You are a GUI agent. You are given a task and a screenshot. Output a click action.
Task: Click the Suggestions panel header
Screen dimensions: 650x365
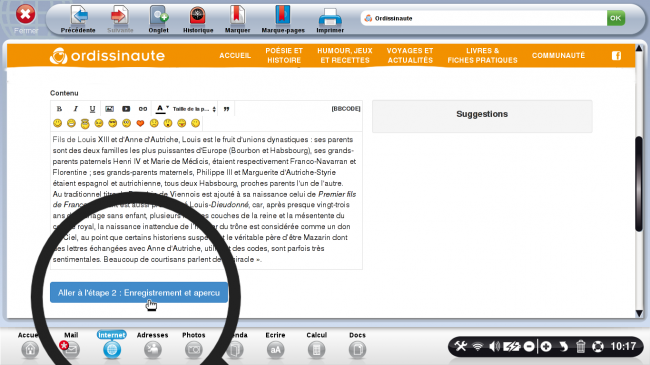(x=482, y=114)
